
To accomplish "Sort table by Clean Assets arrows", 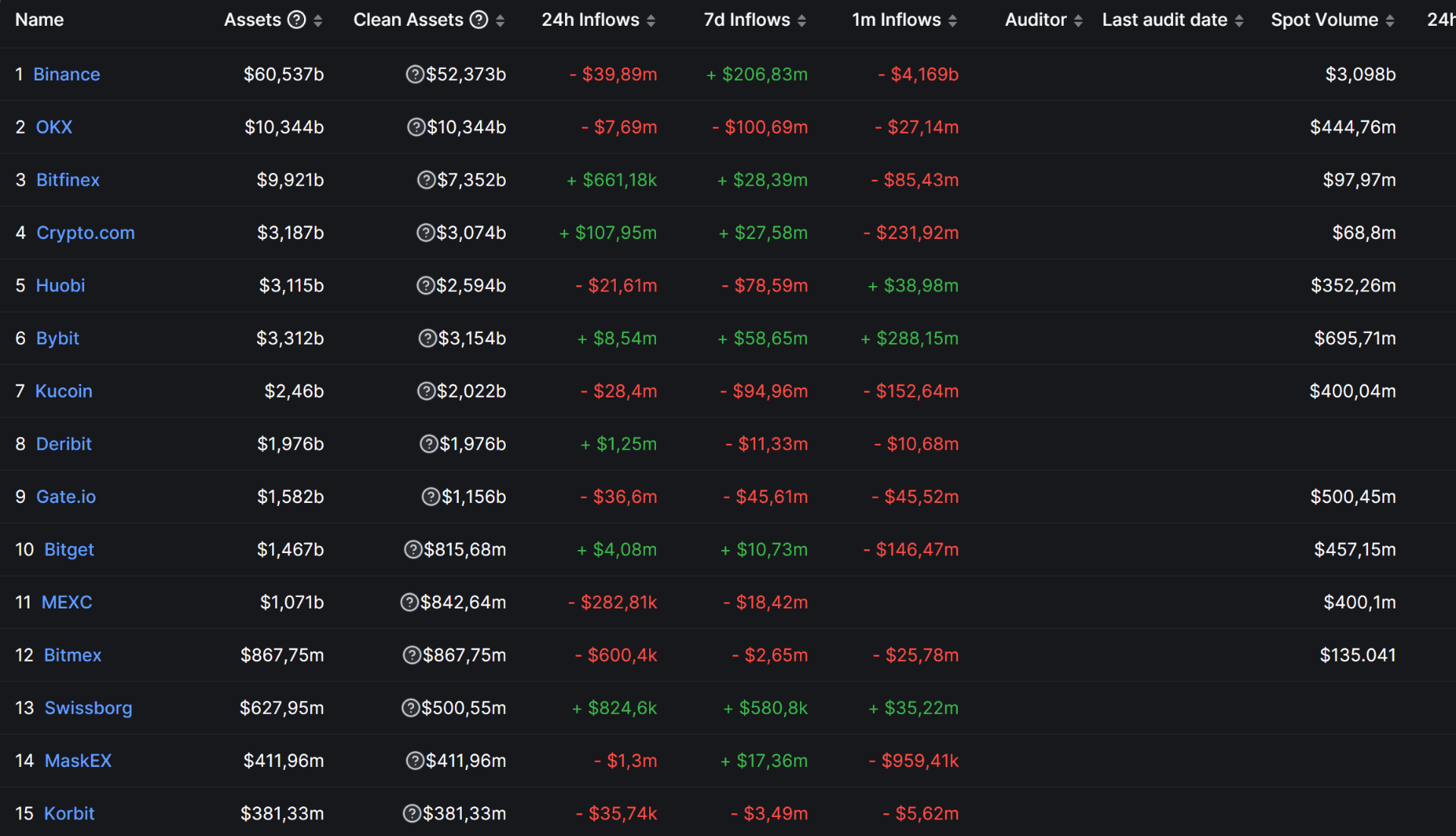I will tap(500, 20).
